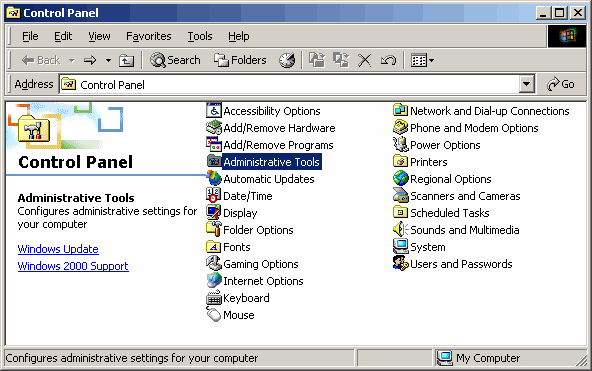Click the Undo toolbar icon
Image resolution: width=592 pixels, height=371 pixels.
click(x=388, y=60)
